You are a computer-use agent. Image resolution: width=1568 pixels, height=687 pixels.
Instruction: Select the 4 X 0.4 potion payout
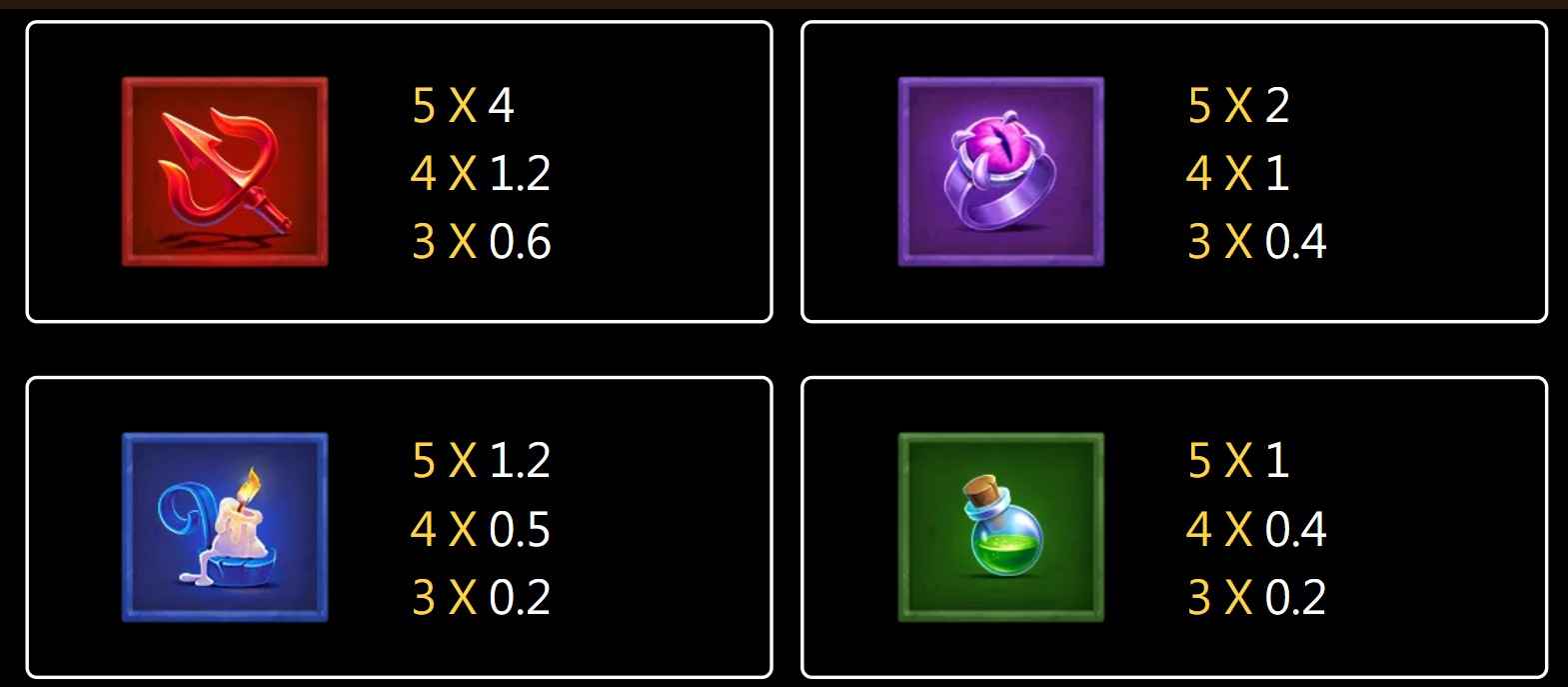click(1256, 528)
